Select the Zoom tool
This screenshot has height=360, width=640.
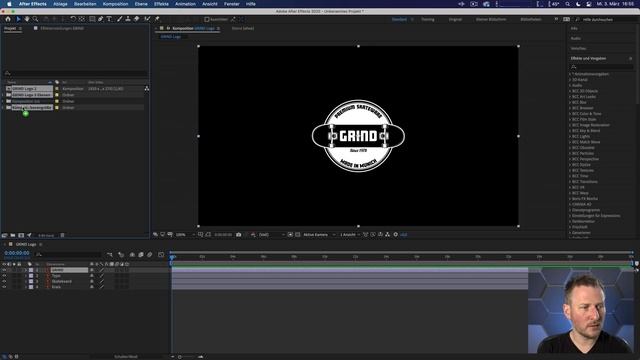point(36,19)
